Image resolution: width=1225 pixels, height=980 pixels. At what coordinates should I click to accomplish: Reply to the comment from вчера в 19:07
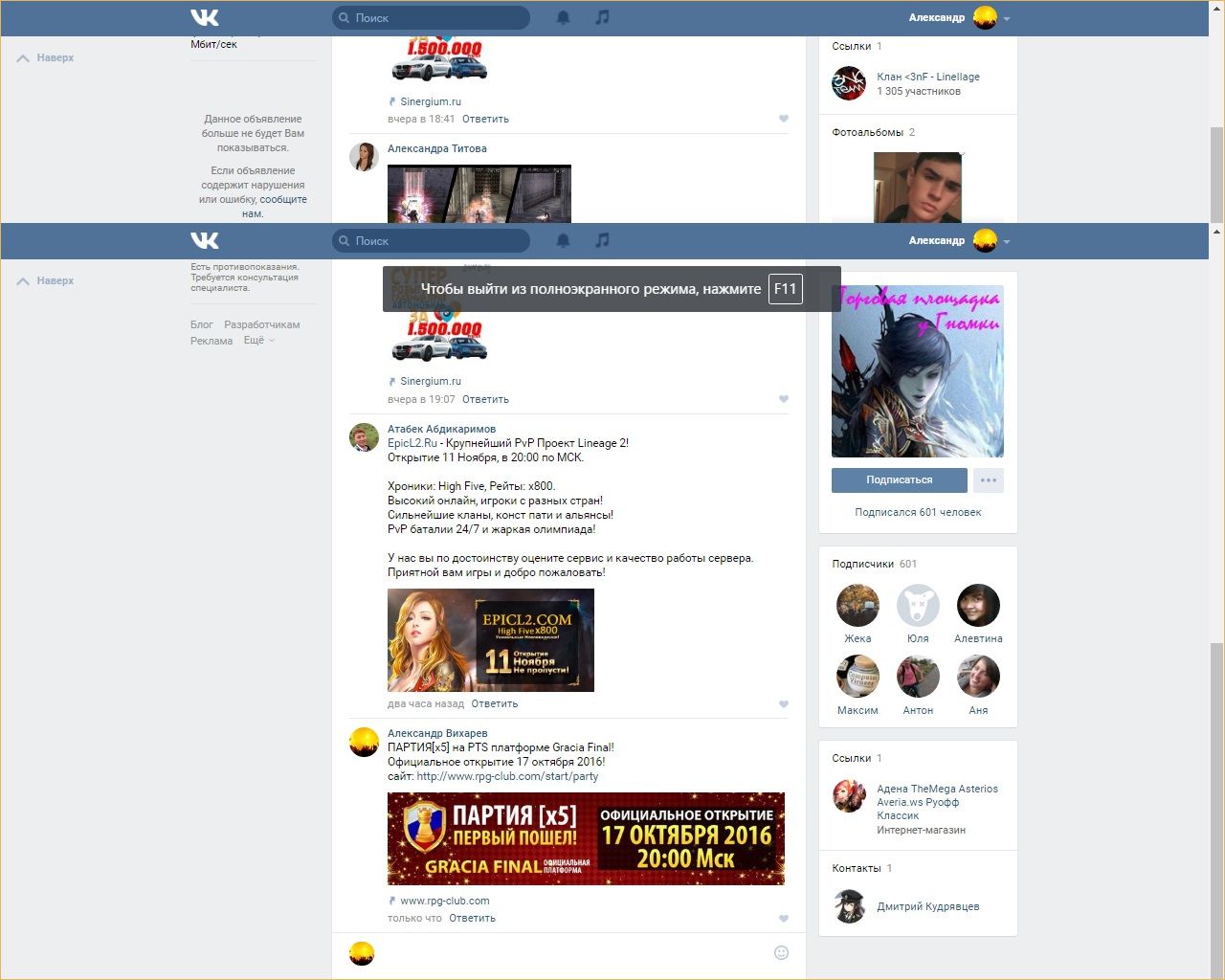pyautogui.click(x=485, y=399)
